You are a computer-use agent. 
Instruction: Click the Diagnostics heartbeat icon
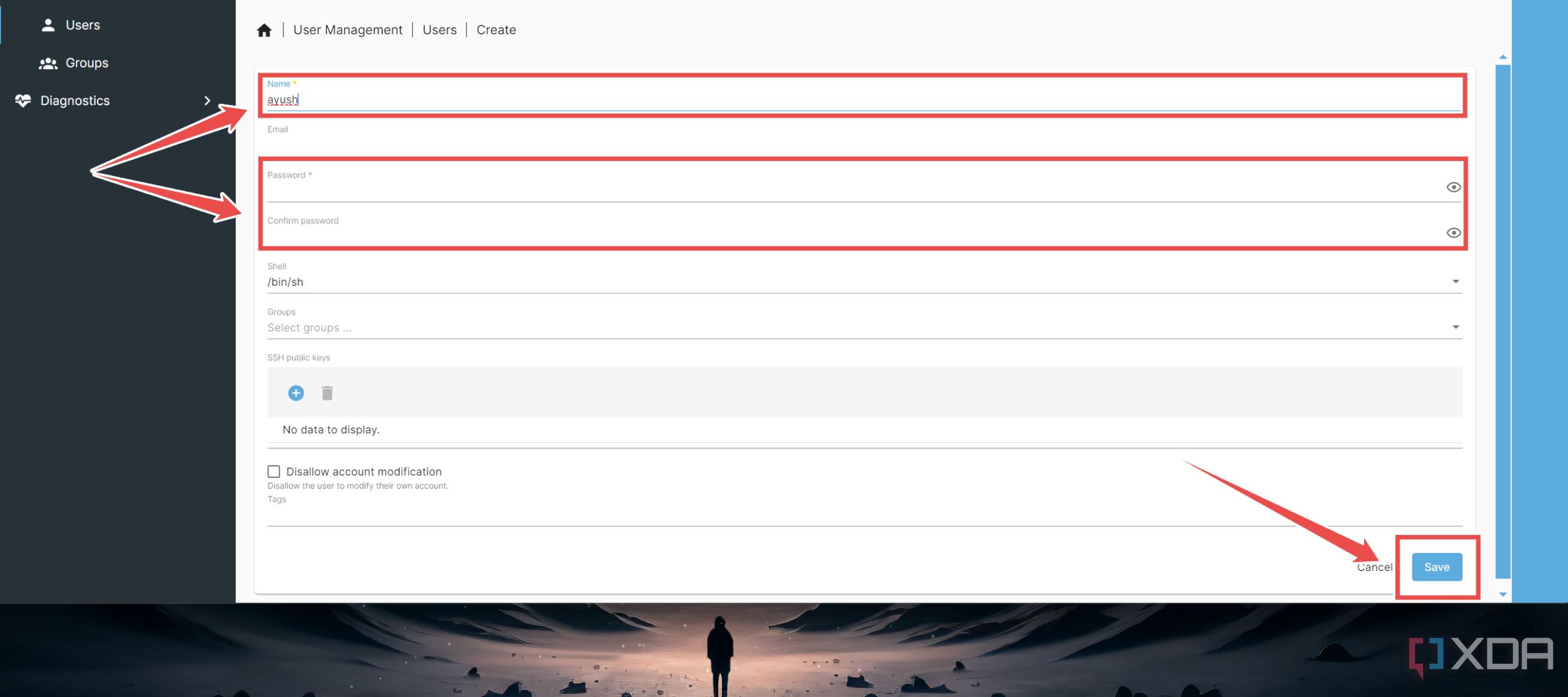[23, 100]
